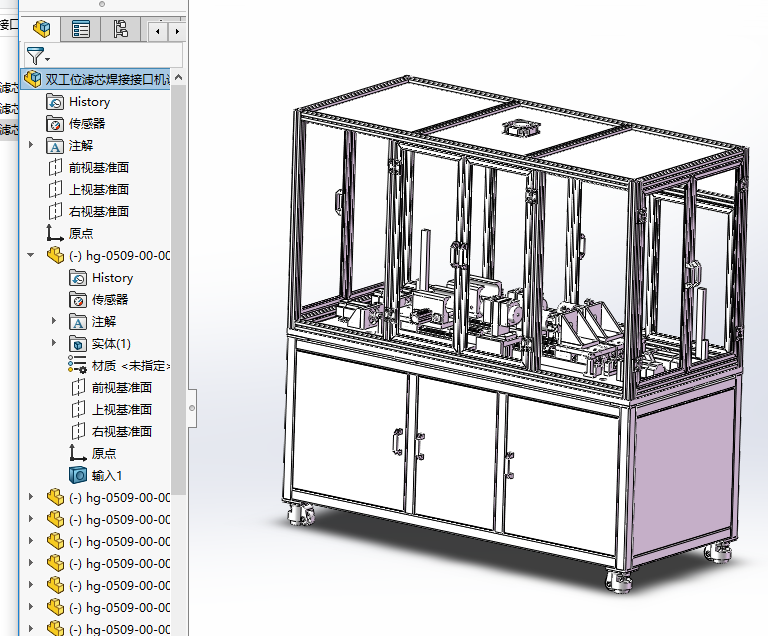This screenshot has height=636, width=768.
Task: Click the top-level 传感器 sensor icon
Action: tap(55, 124)
